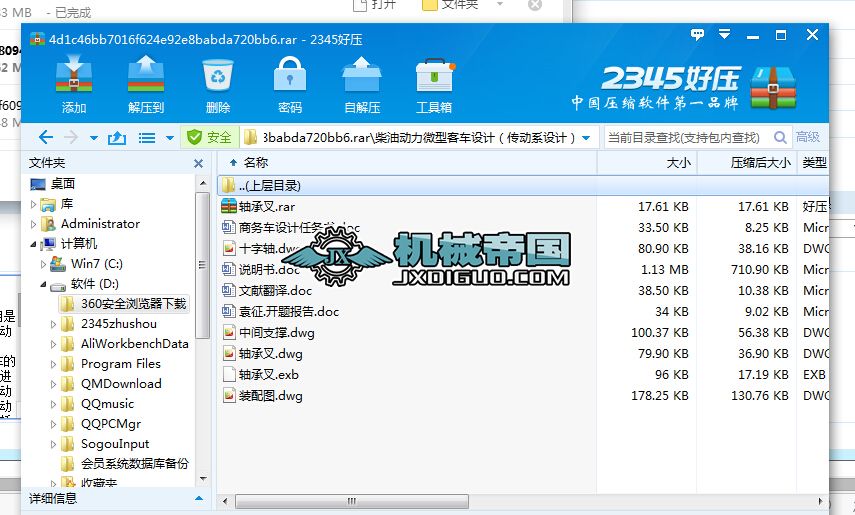The height and width of the screenshot is (515, 855).
Task: Open 文件夹 dropdown in background window
Action: tap(499, 4)
